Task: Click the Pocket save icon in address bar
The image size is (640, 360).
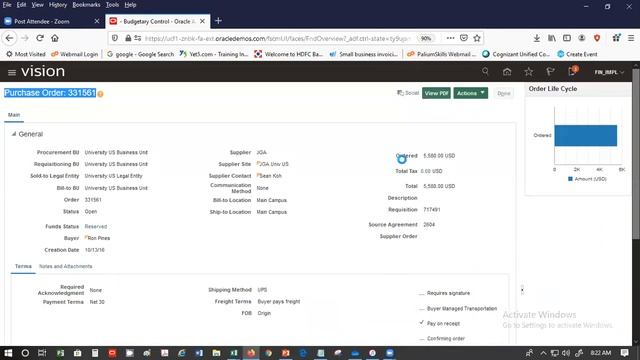Action: [464, 38]
